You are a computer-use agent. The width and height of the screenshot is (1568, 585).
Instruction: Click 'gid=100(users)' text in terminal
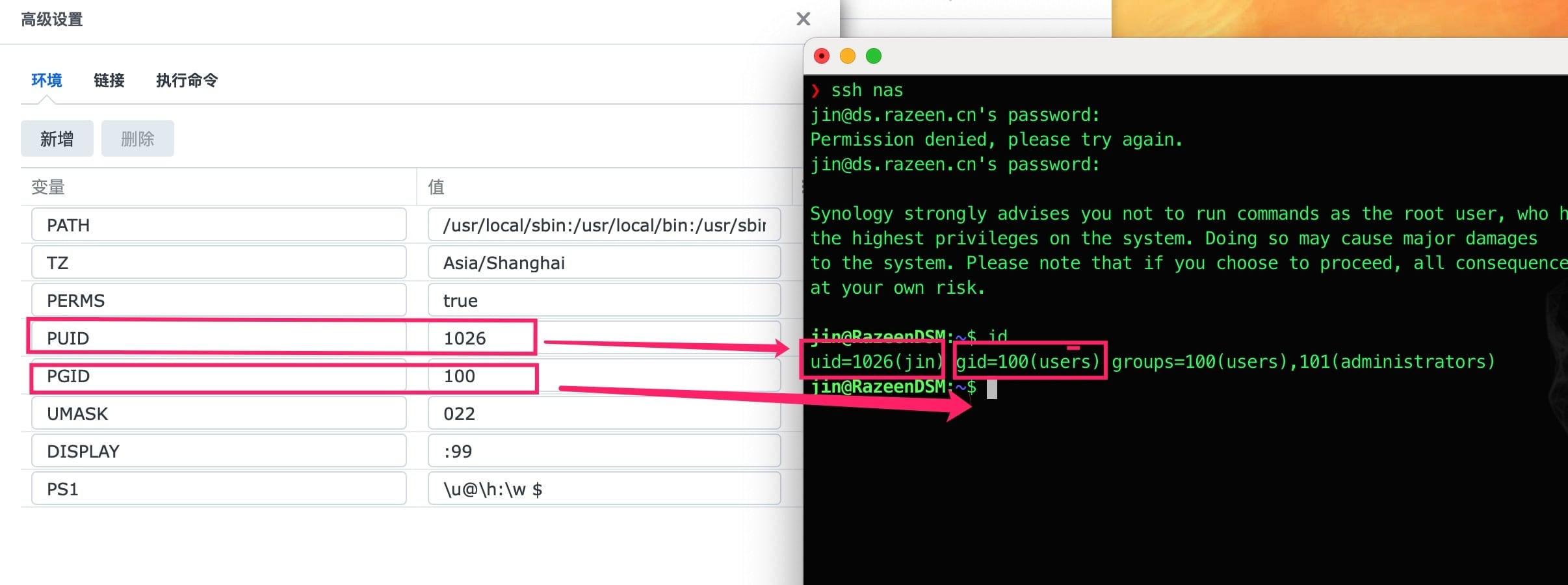1028,361
